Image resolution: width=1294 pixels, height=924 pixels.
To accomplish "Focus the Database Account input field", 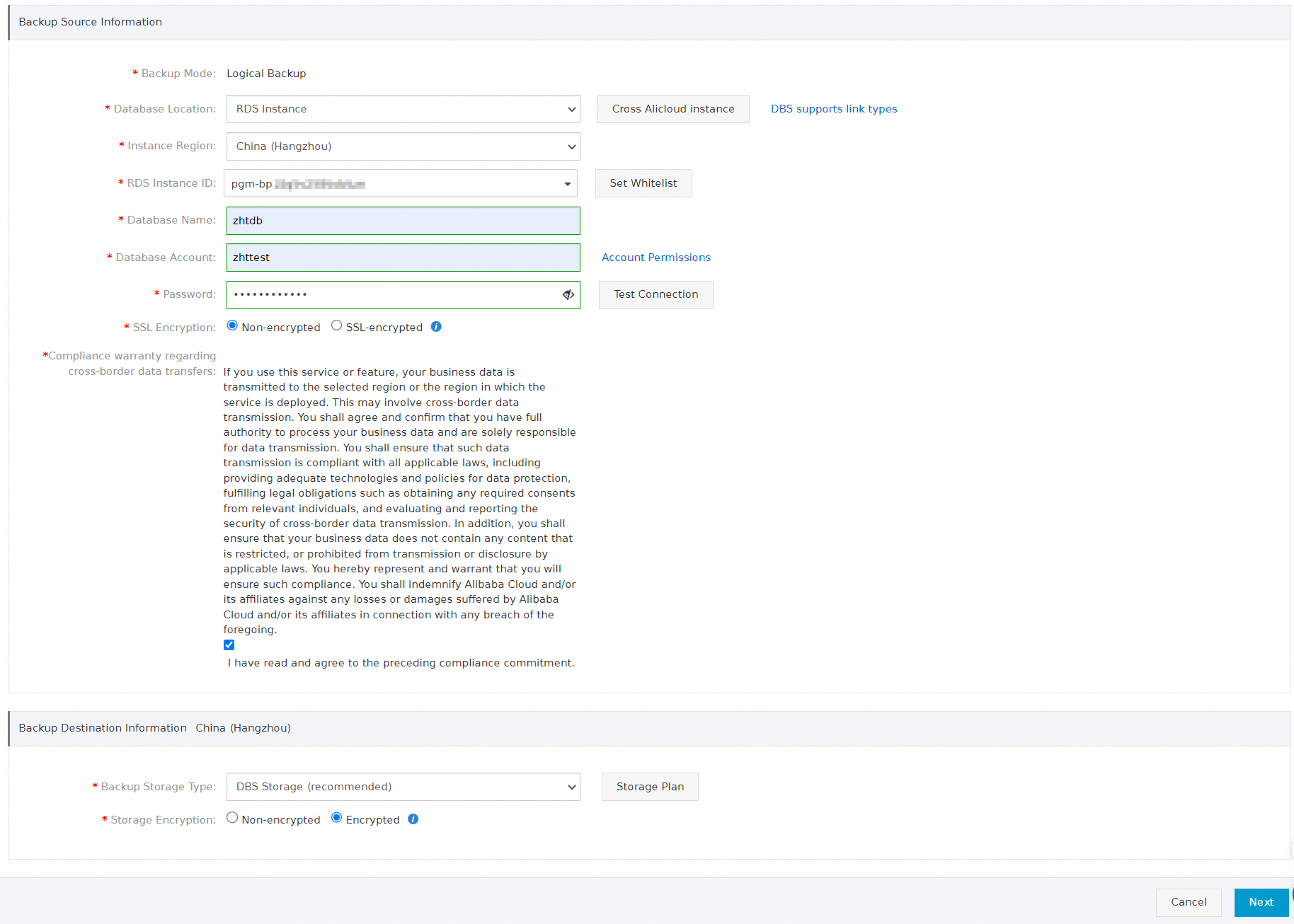I will (403, 258).
